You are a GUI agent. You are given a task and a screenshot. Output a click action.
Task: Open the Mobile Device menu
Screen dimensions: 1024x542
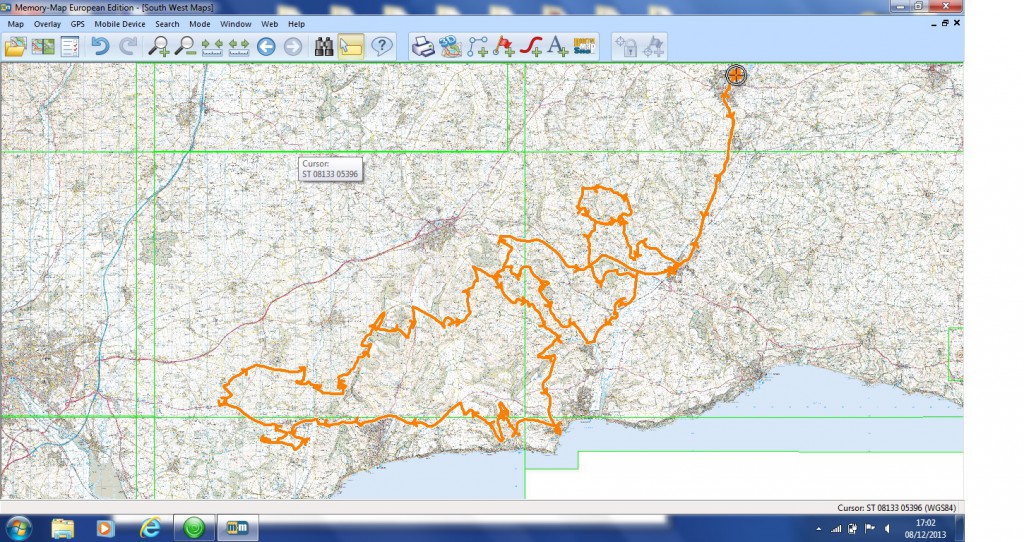[120, 23]
